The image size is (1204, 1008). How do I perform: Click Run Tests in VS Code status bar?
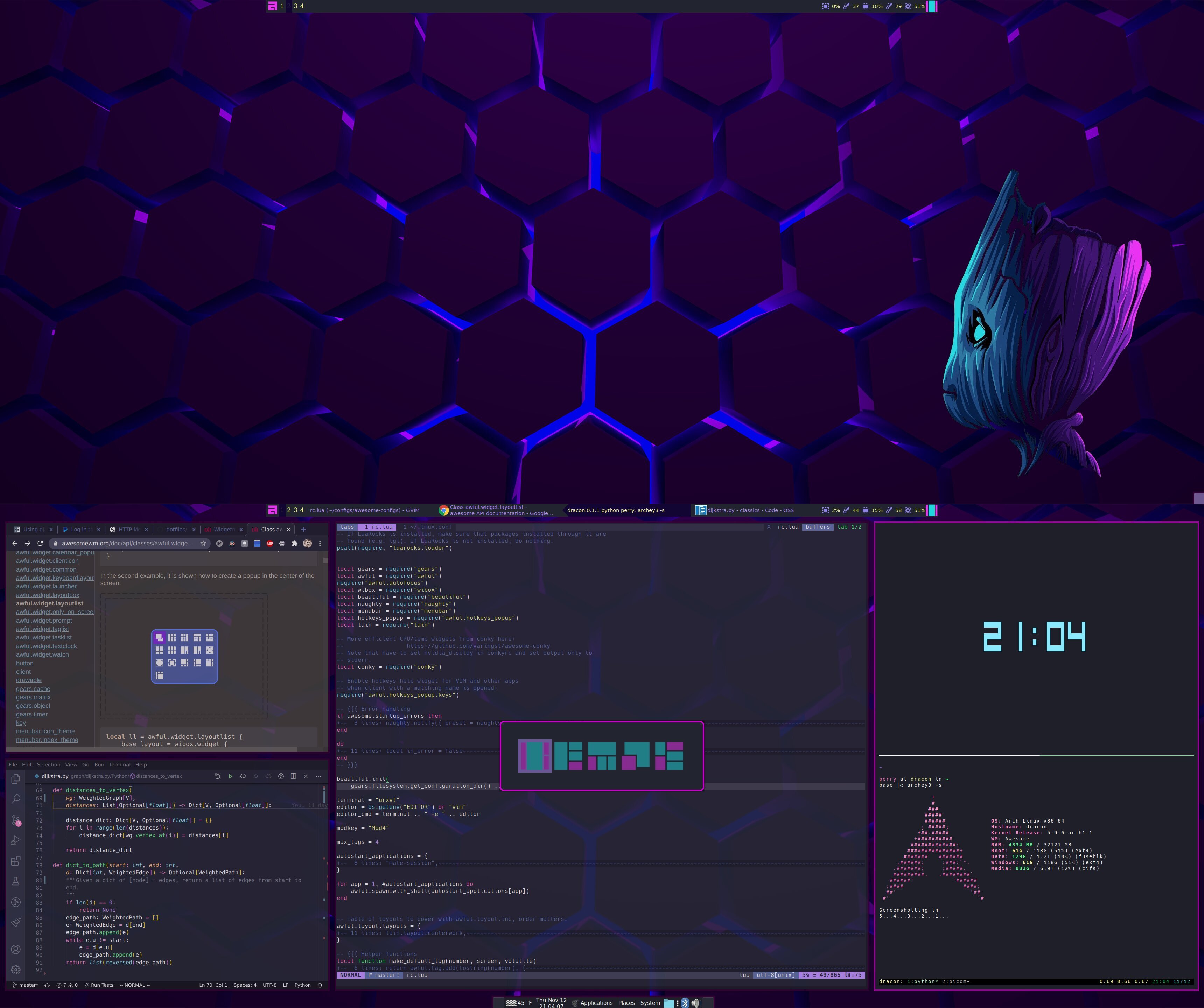pos(99,985)
